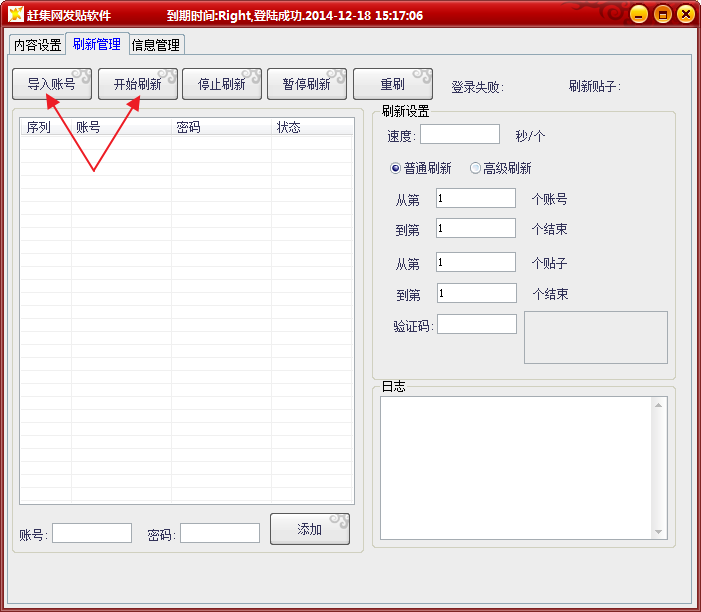Select the 刷新管理 tab
The image size is (701, 612).
pos(97,44)
